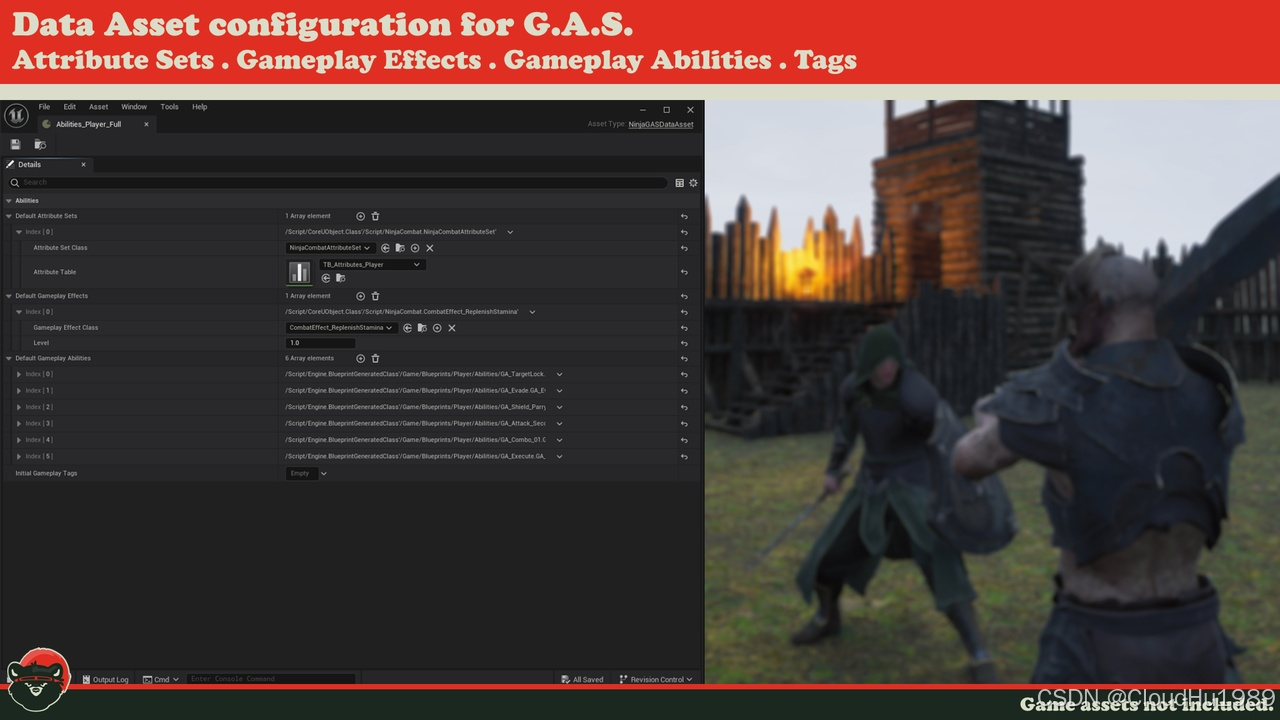The width and height of the screenshot is (1280, 720).
Task: Open Initial Gameplay Tags dropdown arrow
Action: point(324,473)
